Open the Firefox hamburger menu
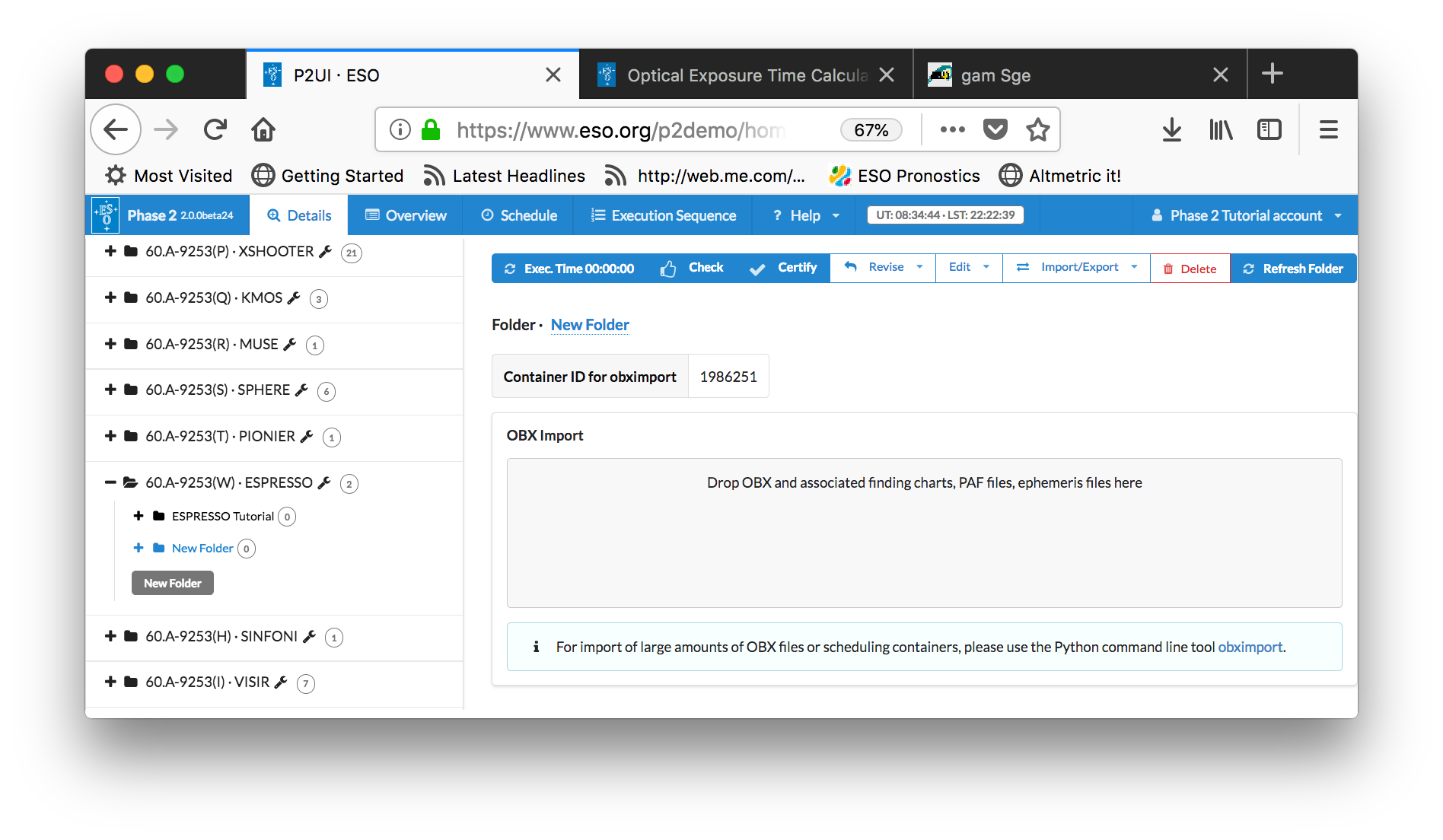1443x840 pixels. point(1328,130)
